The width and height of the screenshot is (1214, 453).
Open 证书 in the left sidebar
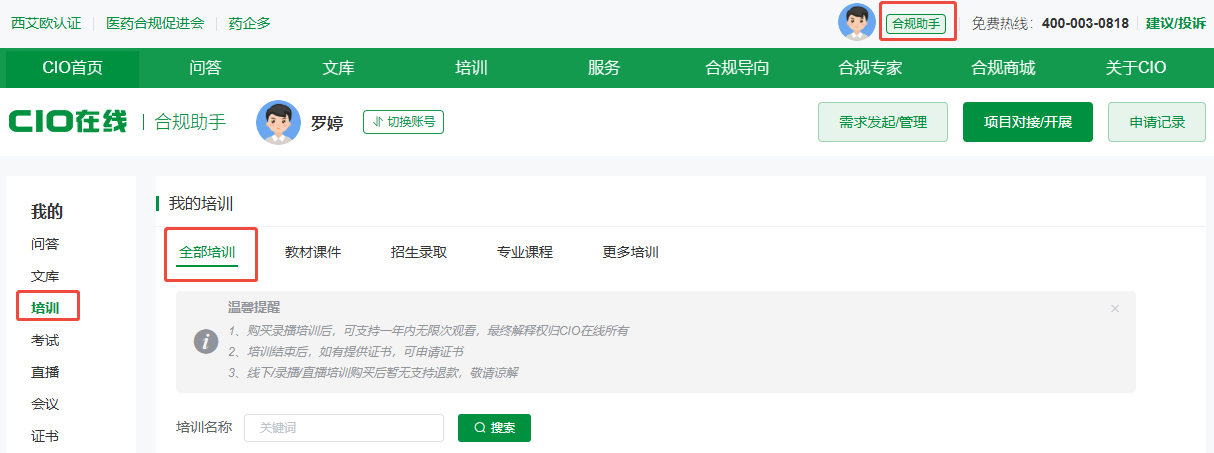point(45,436)
